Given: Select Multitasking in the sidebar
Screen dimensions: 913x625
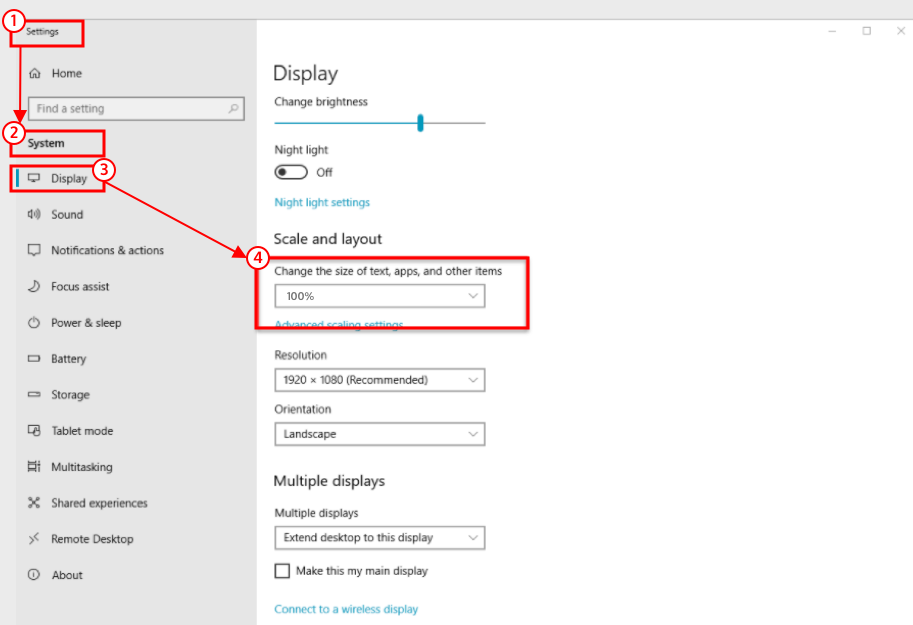Looking at the screenshot, I should coord(81,467).
